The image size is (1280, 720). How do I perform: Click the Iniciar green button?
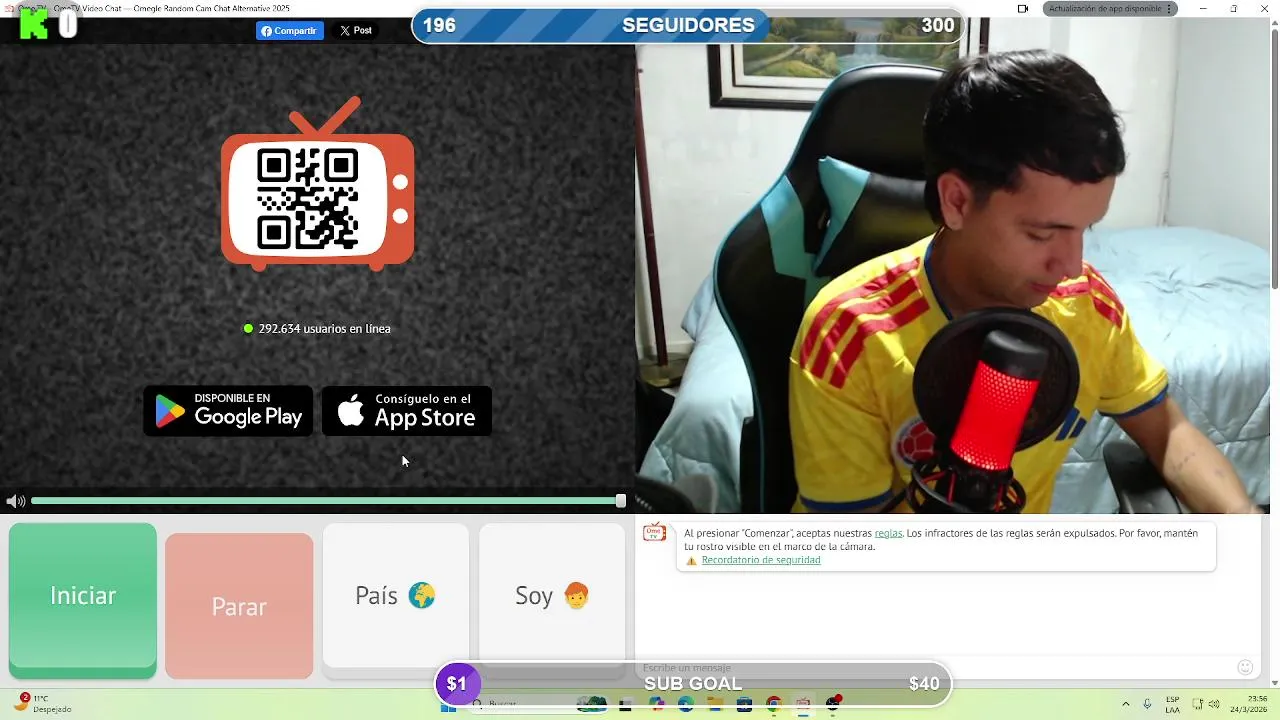(83, 600)
